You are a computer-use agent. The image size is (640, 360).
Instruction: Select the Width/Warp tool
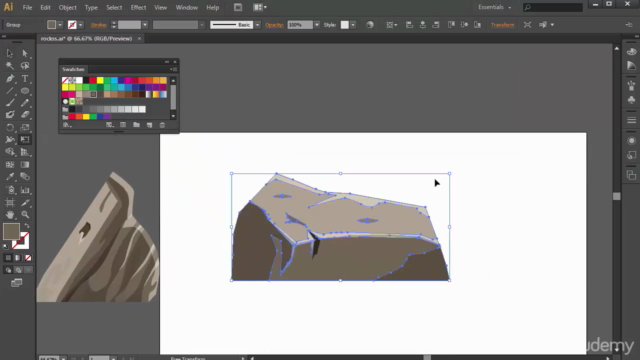(10, 140)
